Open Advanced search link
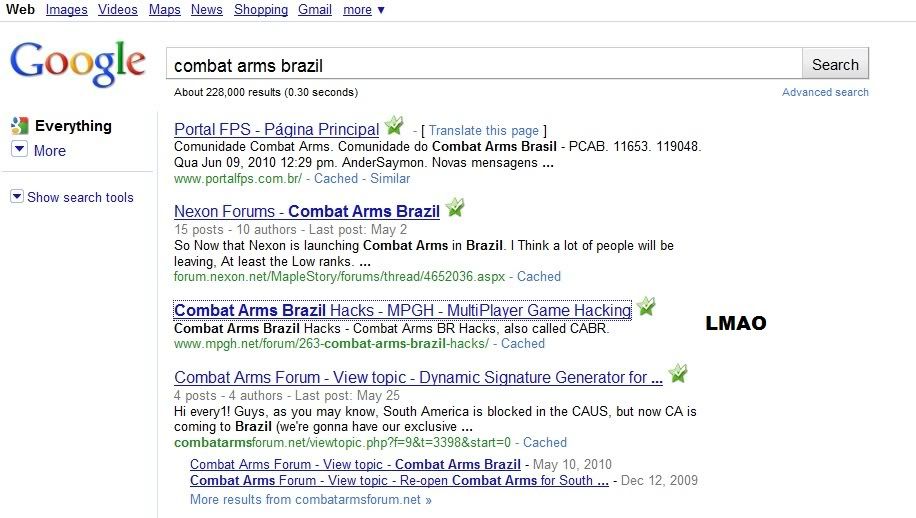This screenshot has height=518, width=916. tap(825, 92)
